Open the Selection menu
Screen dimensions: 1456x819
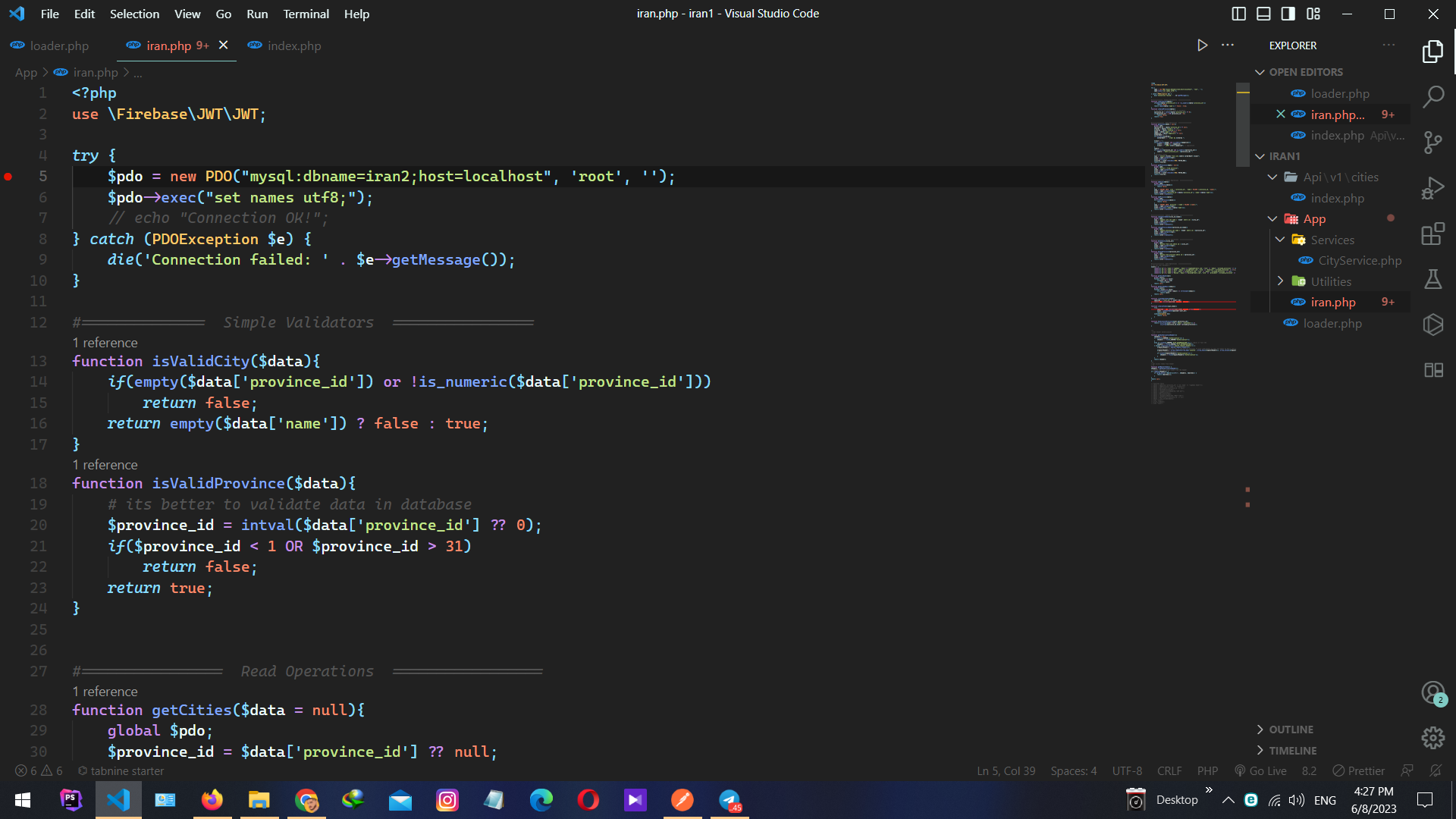[134, 14]
